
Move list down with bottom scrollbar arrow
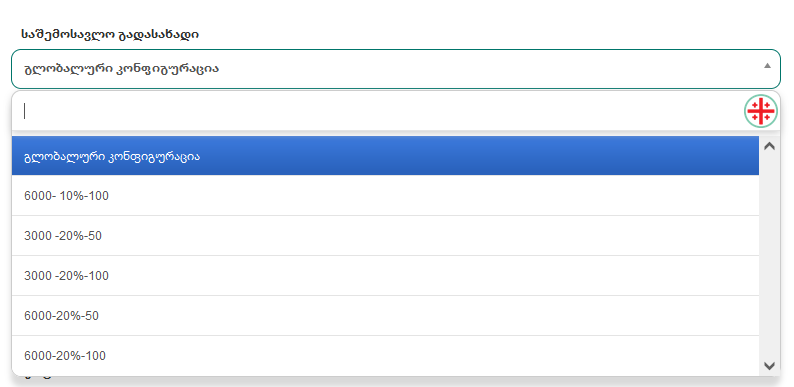click(769, 365)
